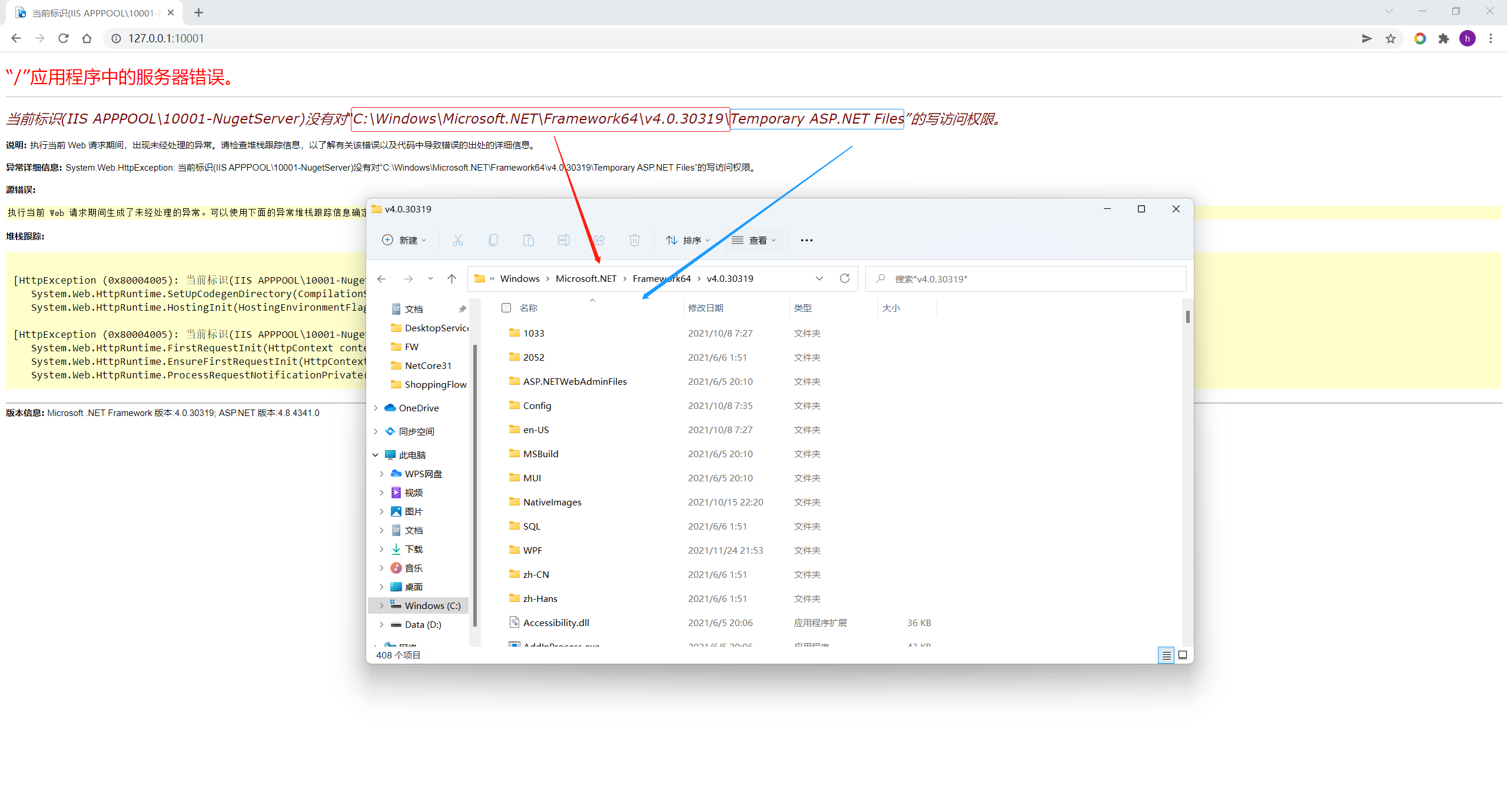Open the 查看 (View) dropdown
The width and height of the screenshot is (1507, 812).
click(x=754, y=240)
